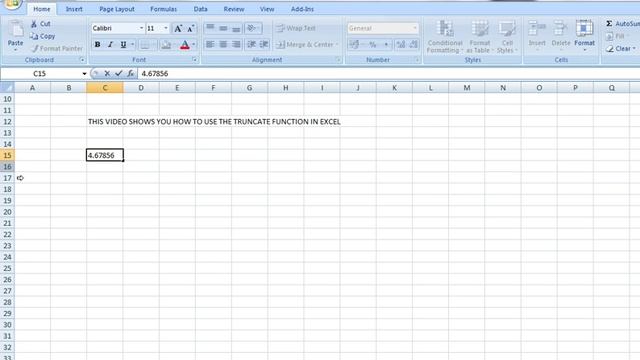
Task: Open the View tab
Action: [267, 9]
